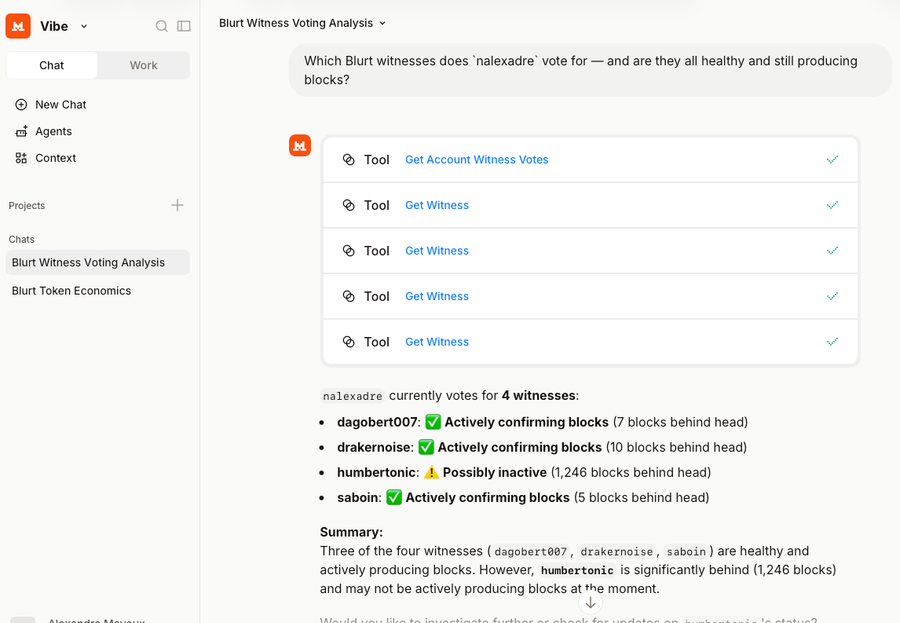
Task: Switch to the Work tab
Action: [x=143, y=65]
